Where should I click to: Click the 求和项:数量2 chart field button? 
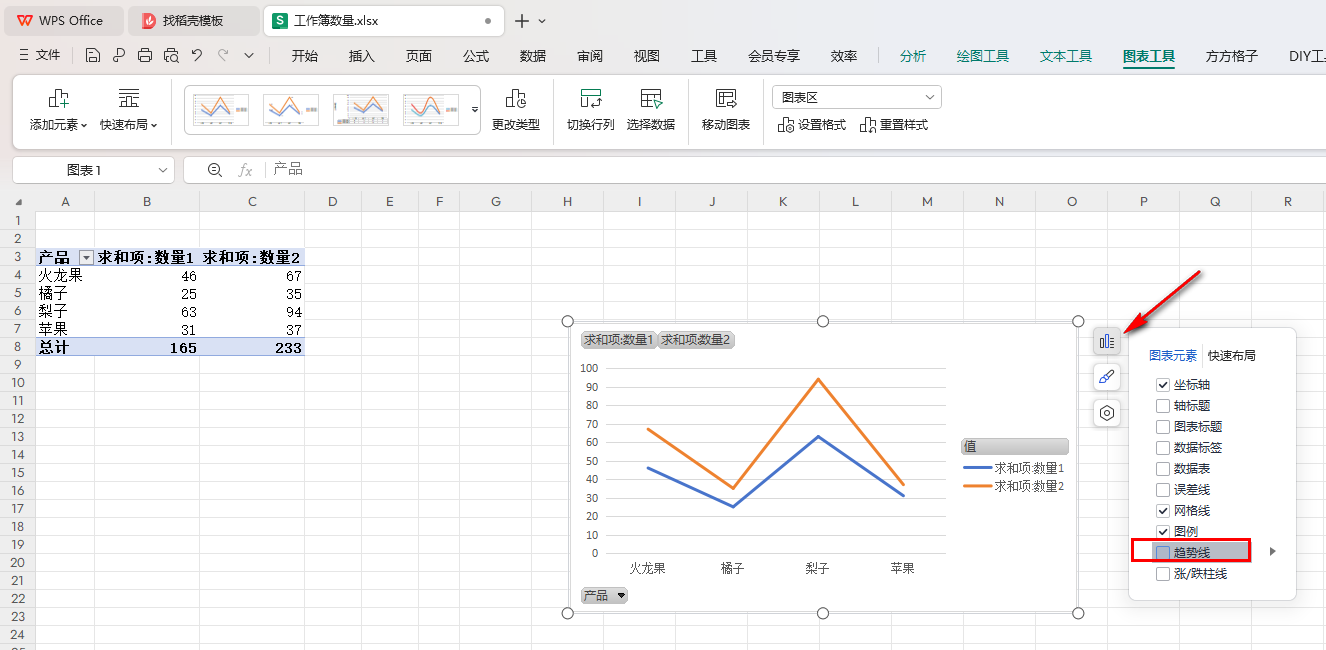tap(696, 340)
